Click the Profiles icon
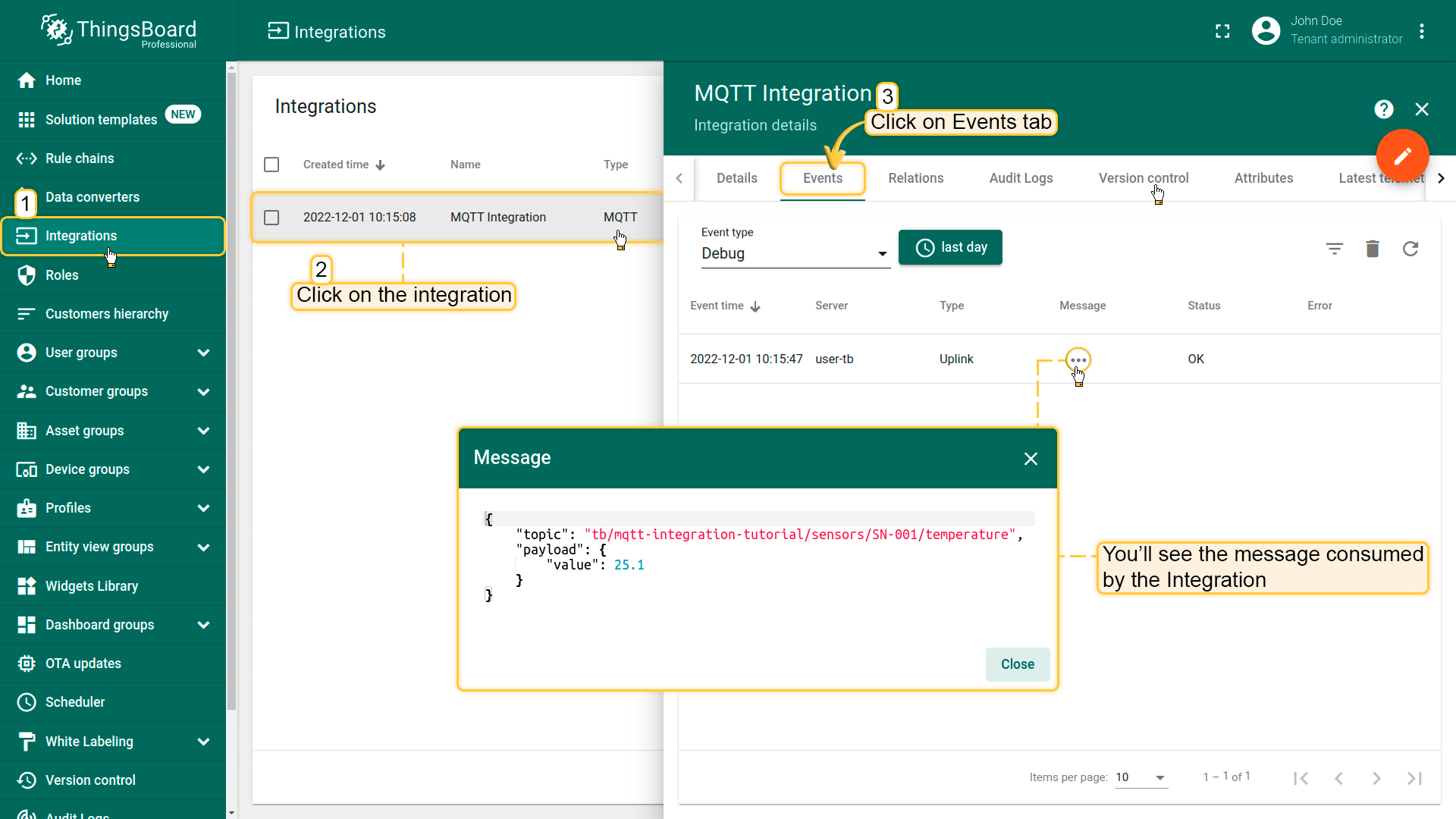This screenshot has height=819, width=1456. [x=27, y=508]
